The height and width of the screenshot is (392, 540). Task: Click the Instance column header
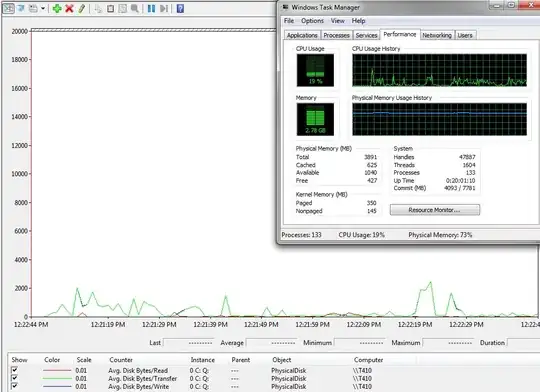point(202,360)
